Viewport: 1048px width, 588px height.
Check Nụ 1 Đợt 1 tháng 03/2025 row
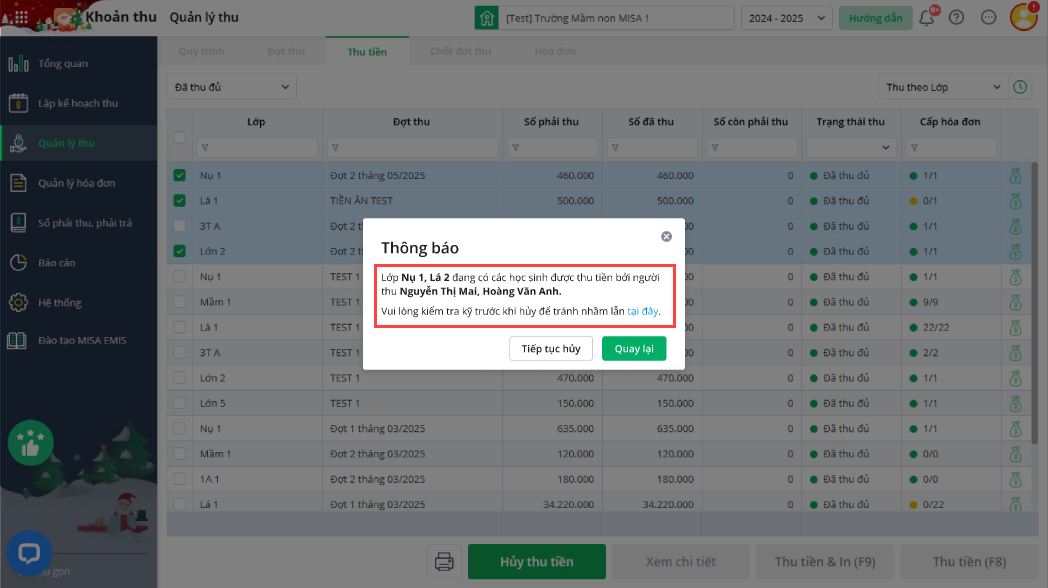(179, 428)
